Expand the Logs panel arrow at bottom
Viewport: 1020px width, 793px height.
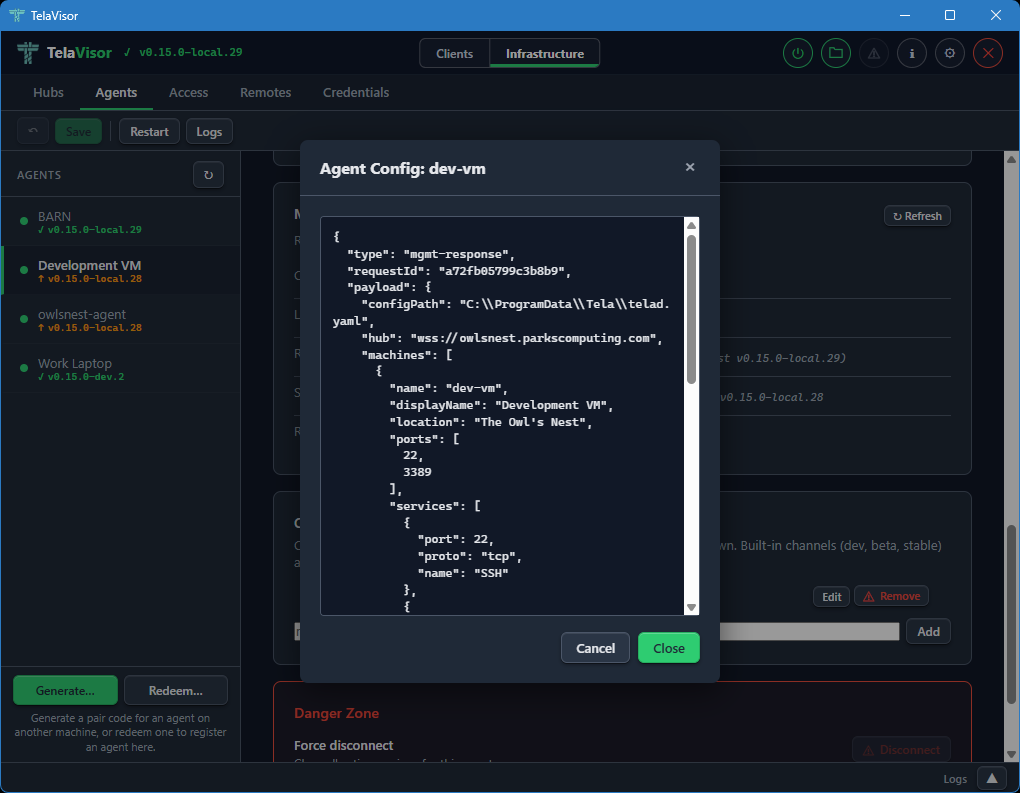tap(991, 778)
